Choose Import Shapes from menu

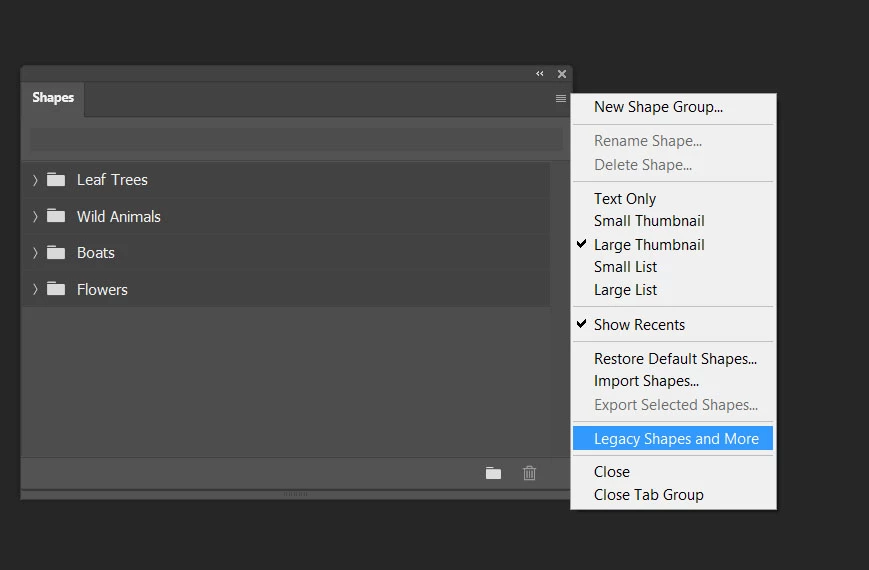673,381
